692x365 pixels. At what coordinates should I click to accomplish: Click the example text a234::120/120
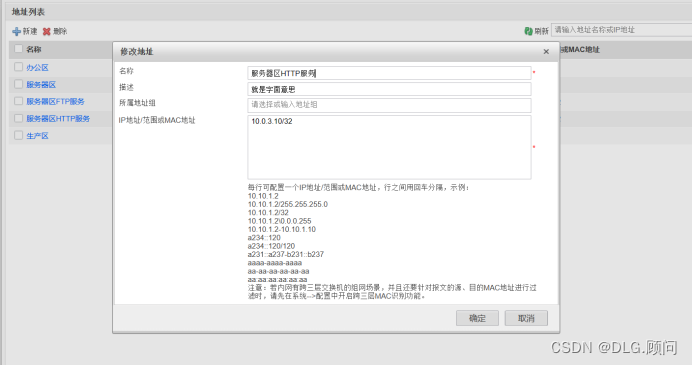click(271, 246)
